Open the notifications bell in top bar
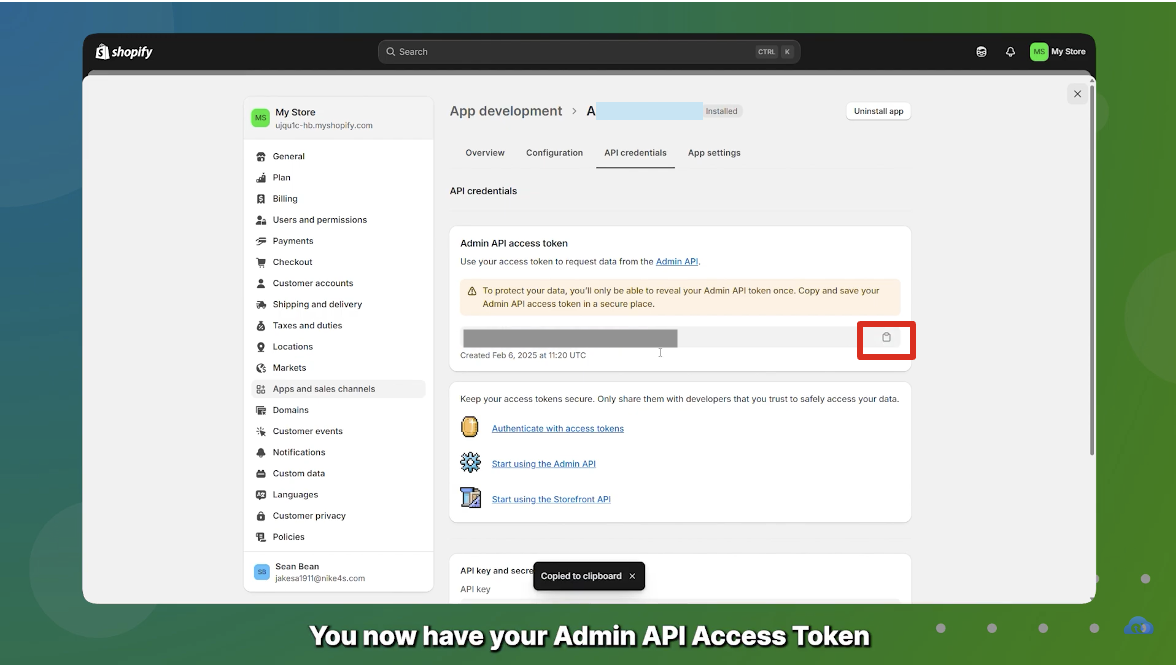Image resolution: width=1176 pixels, height=670 pixels. [1010, 52]
